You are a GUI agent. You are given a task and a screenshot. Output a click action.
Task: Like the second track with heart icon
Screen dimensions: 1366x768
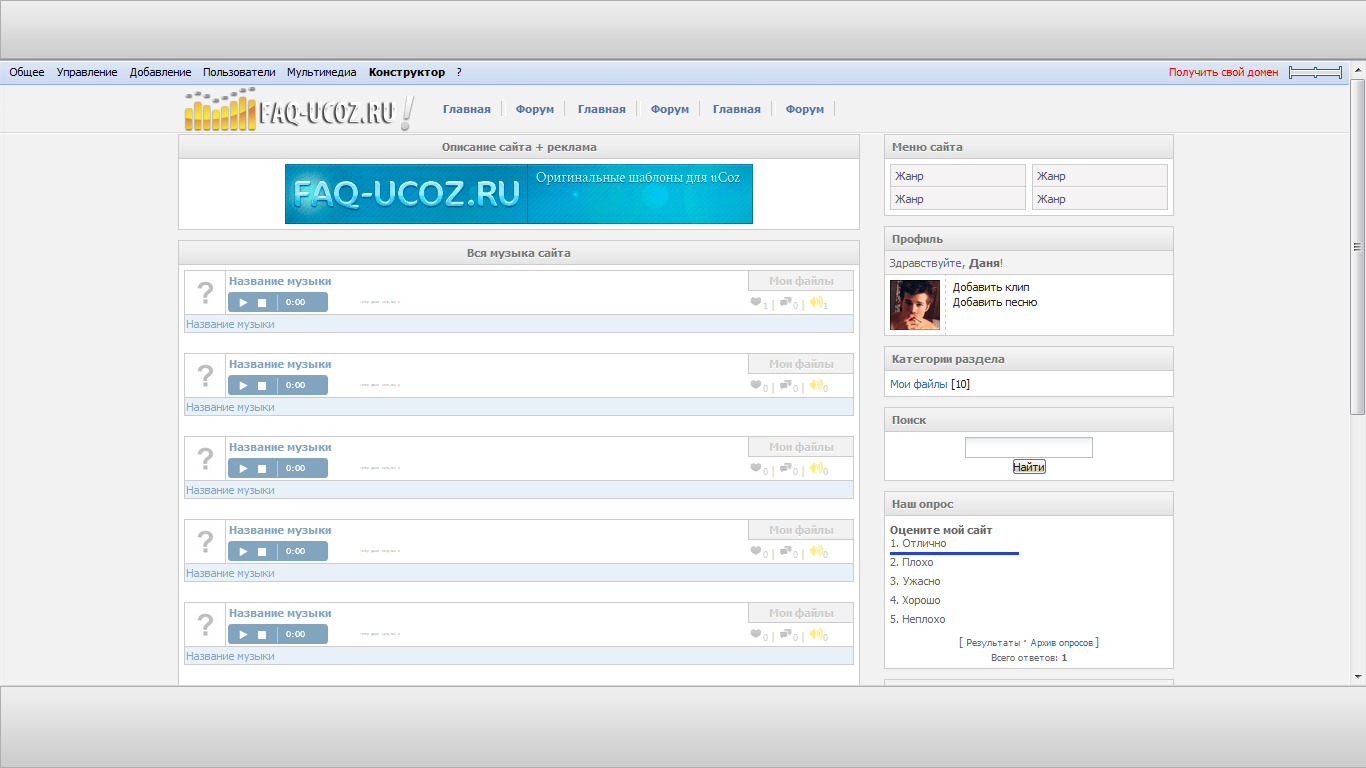[x=756, y=385]
